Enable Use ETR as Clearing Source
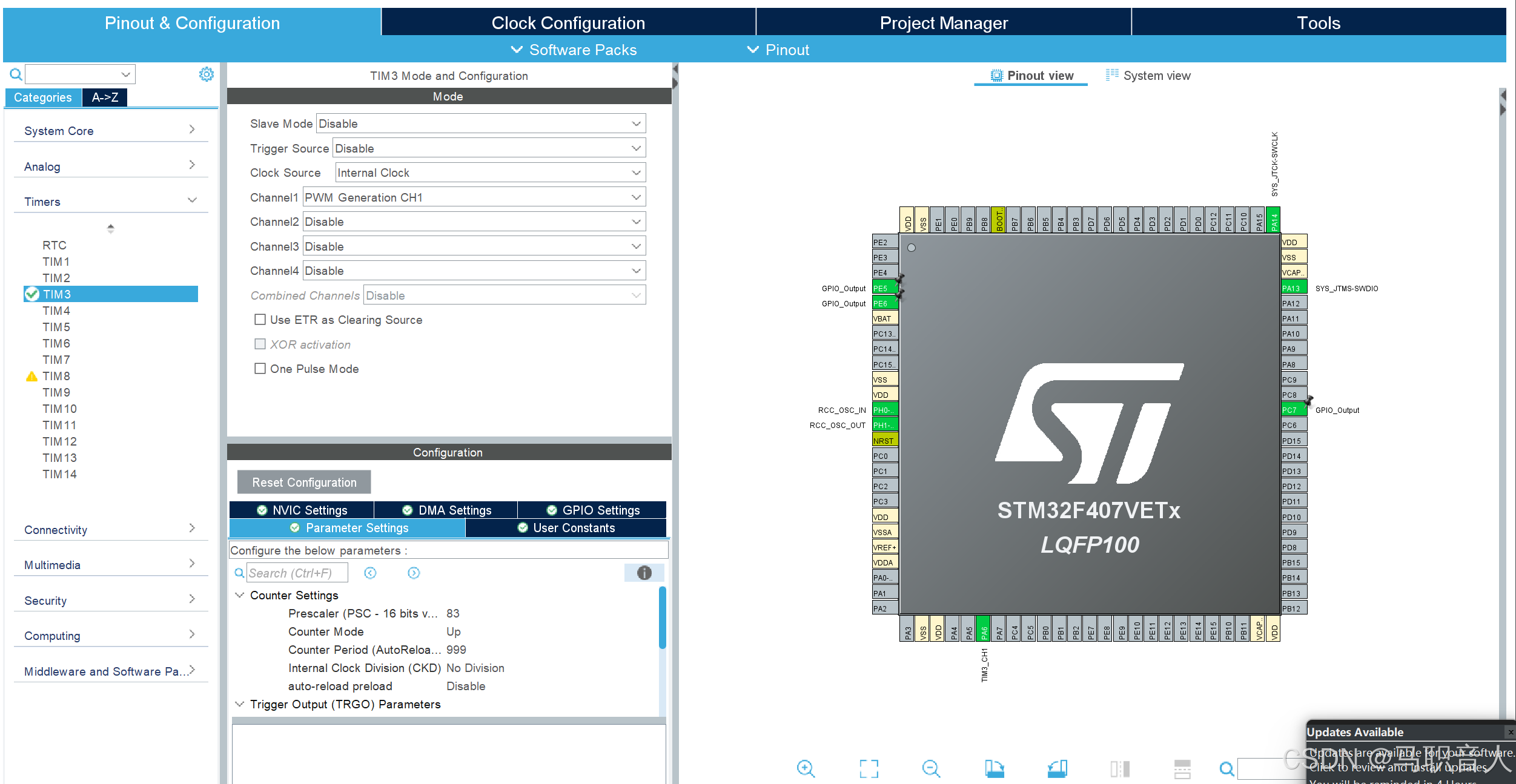Viewport: 1516px width, 784px height. click(x=260, y=319)
